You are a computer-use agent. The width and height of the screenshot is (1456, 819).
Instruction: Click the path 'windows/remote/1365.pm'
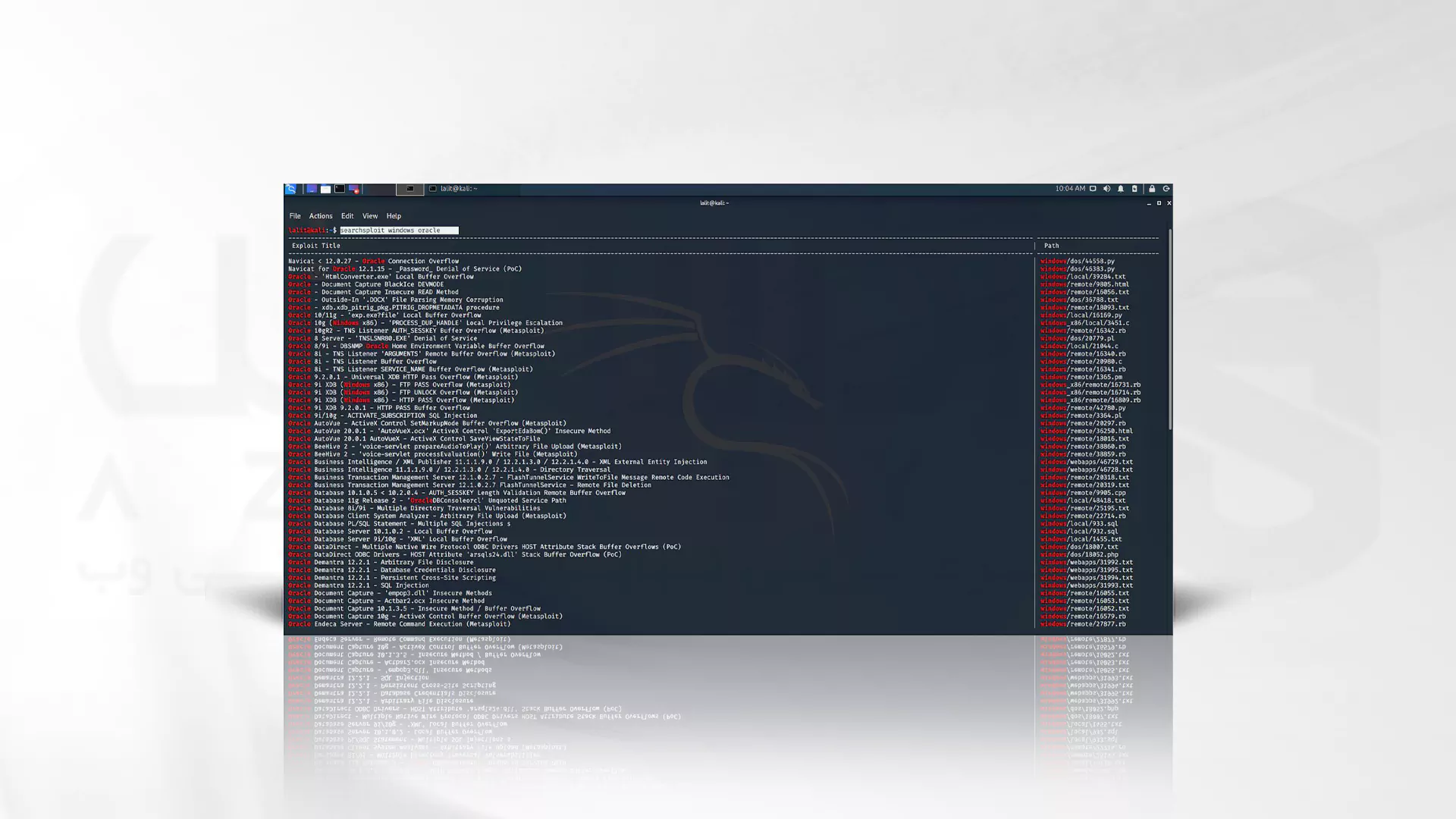tap(1081, 377)
